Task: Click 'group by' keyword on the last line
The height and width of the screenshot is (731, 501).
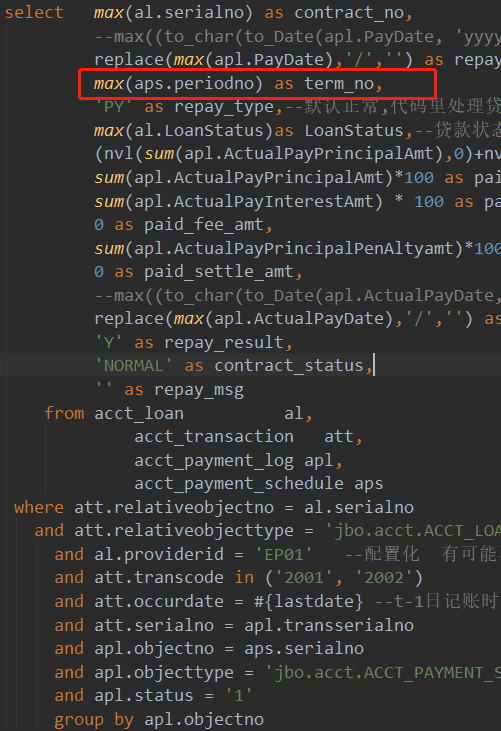Action: tap(94, 719)
